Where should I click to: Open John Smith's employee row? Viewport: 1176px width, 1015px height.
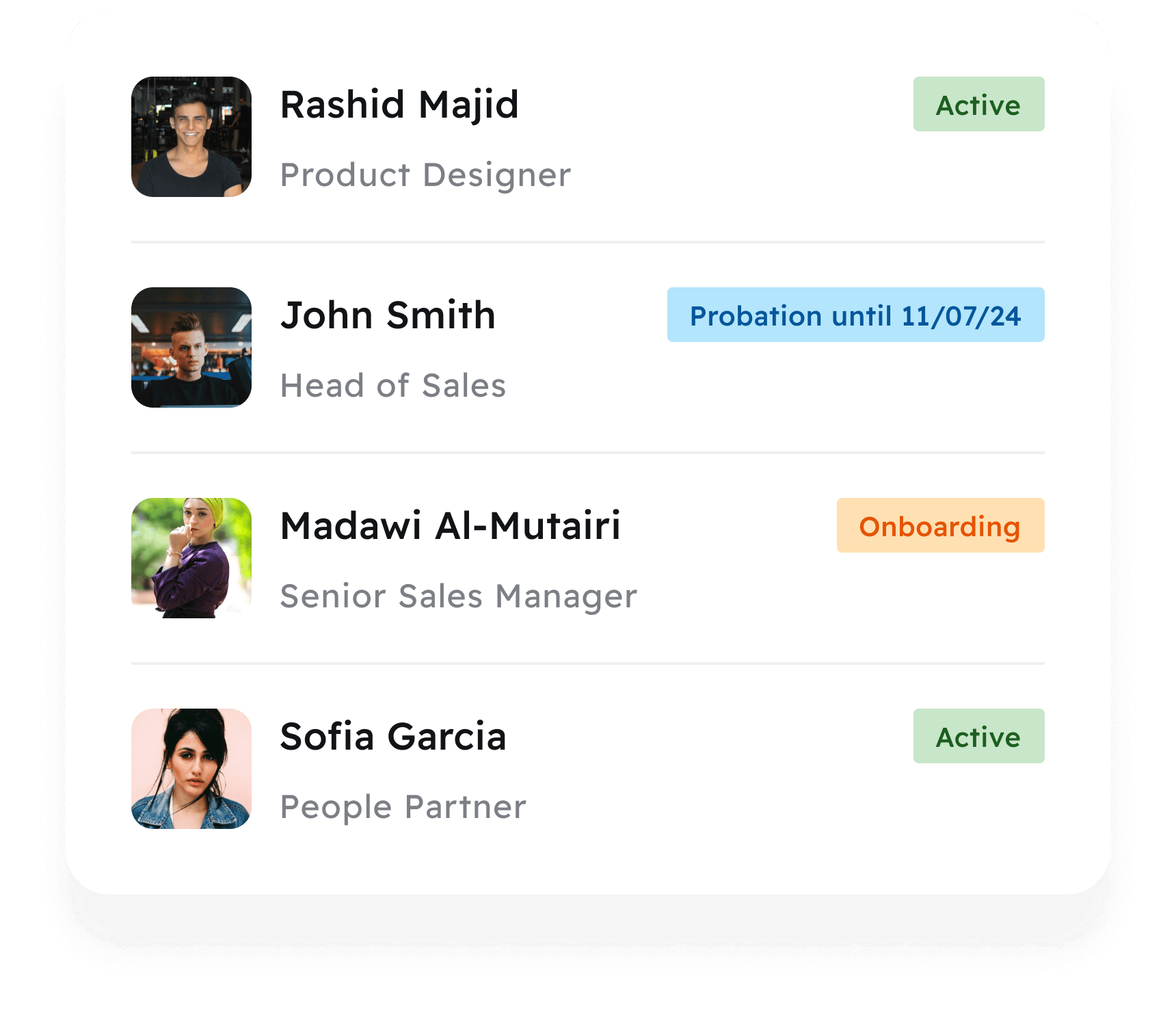[588, 347]
